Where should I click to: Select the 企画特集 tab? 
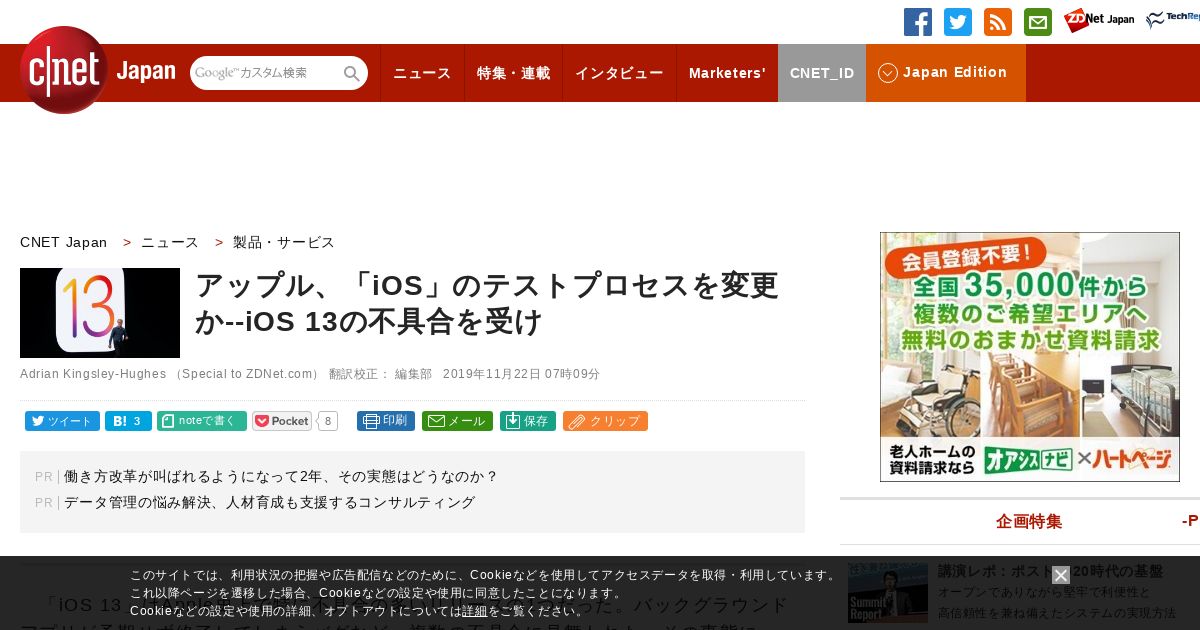[x=1029, y=521]
